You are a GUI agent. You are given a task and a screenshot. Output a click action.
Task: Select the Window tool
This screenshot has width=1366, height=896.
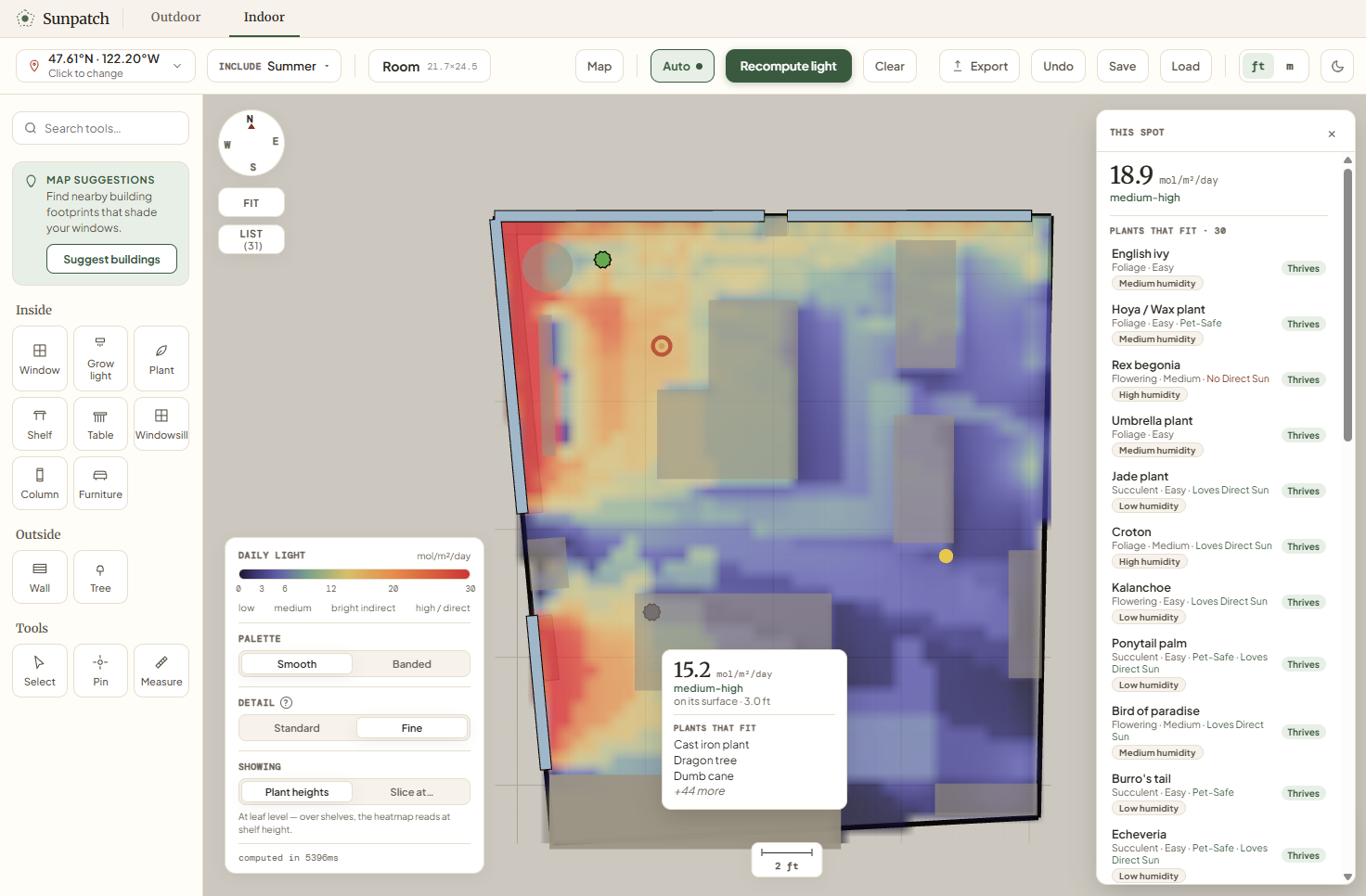pos(40,358)
